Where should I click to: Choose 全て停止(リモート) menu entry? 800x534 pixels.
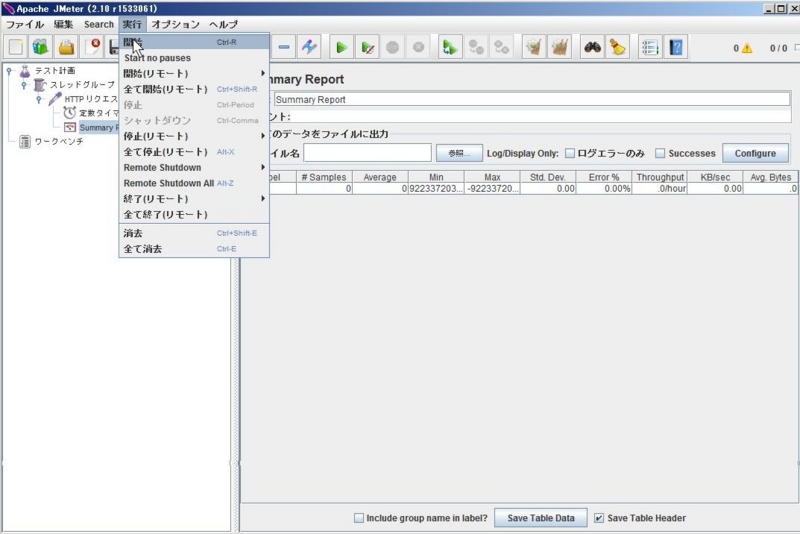[194, 152]
